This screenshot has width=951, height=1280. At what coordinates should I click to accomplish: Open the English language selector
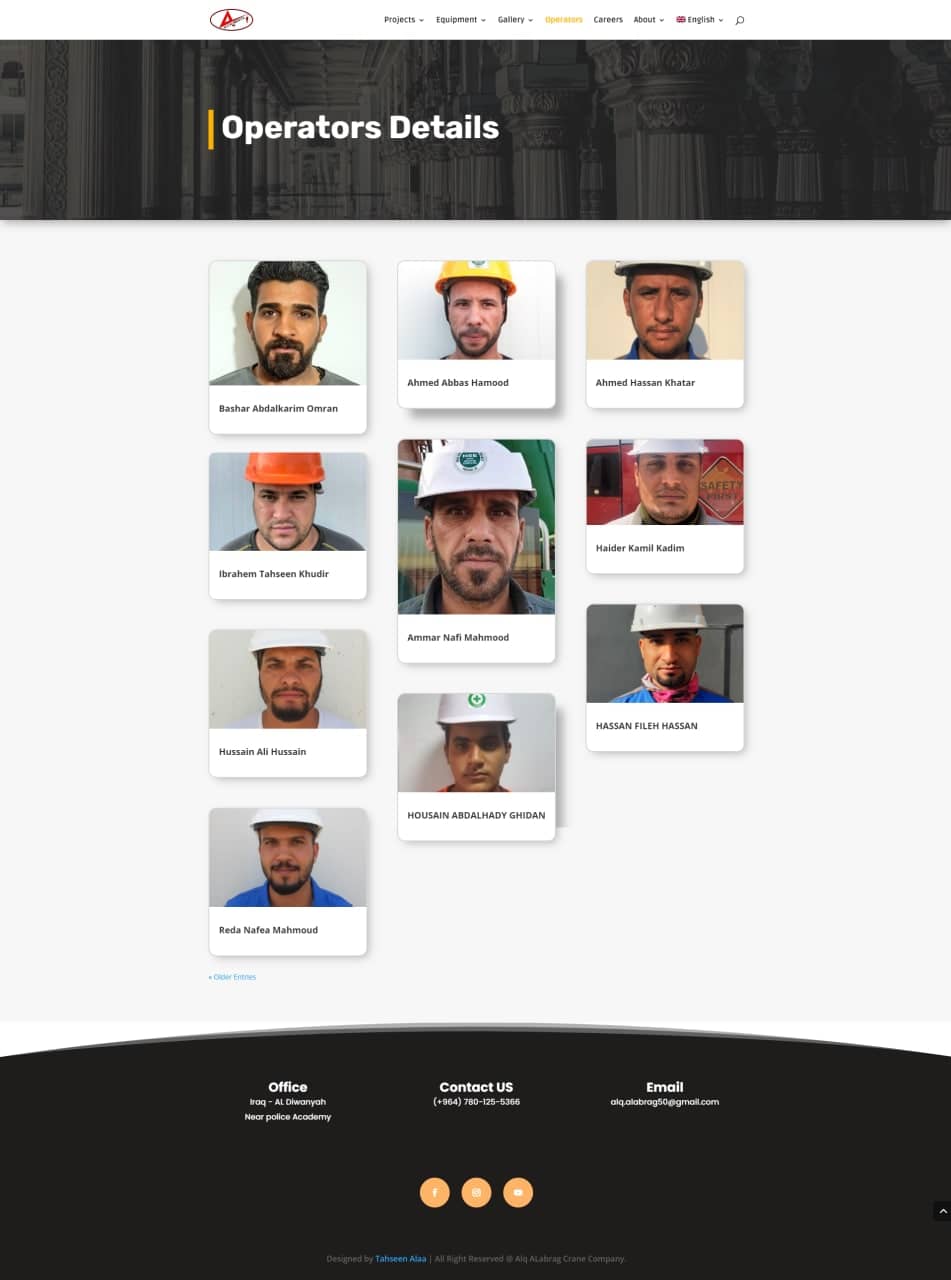[x=700, y=20]
